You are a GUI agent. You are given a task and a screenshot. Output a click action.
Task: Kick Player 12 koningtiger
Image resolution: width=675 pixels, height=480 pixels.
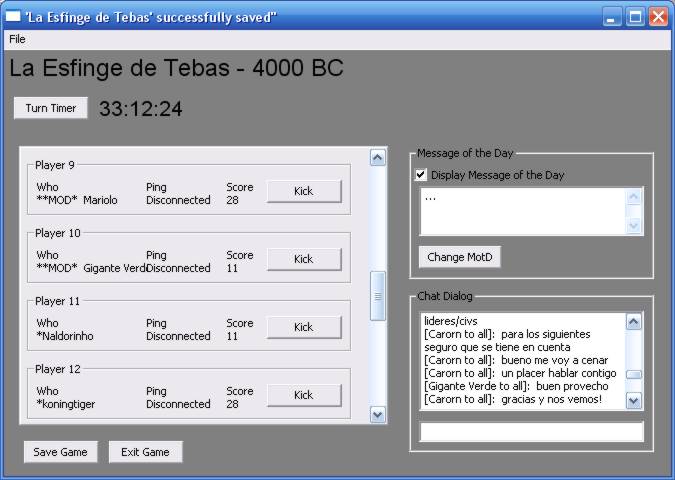click(304, 395)
